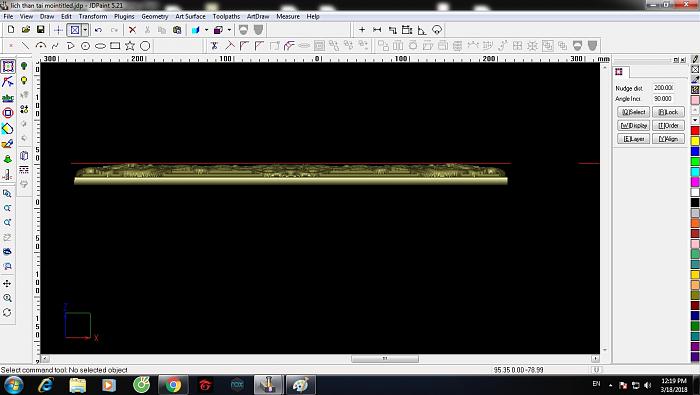
Task: Pick the Pan four-arrow move tool
Action: [7, 283]
